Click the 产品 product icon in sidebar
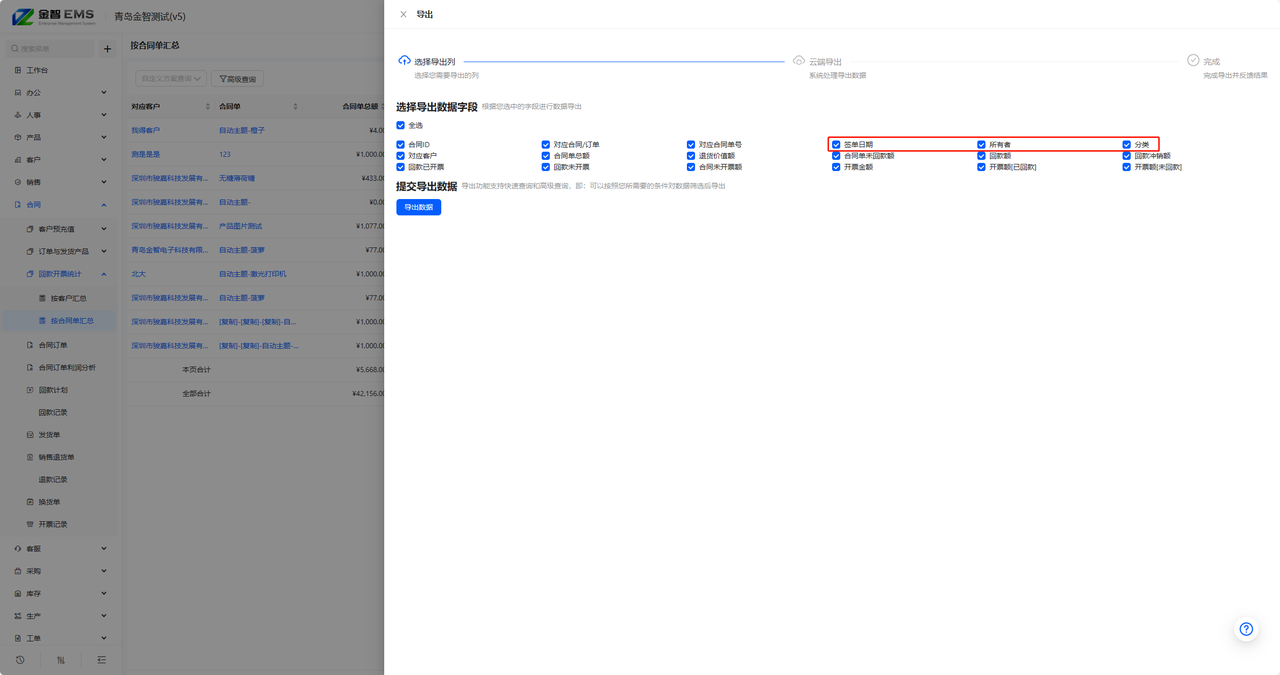The width and height of the screenshot is (1280, 675). click(18, 138)
